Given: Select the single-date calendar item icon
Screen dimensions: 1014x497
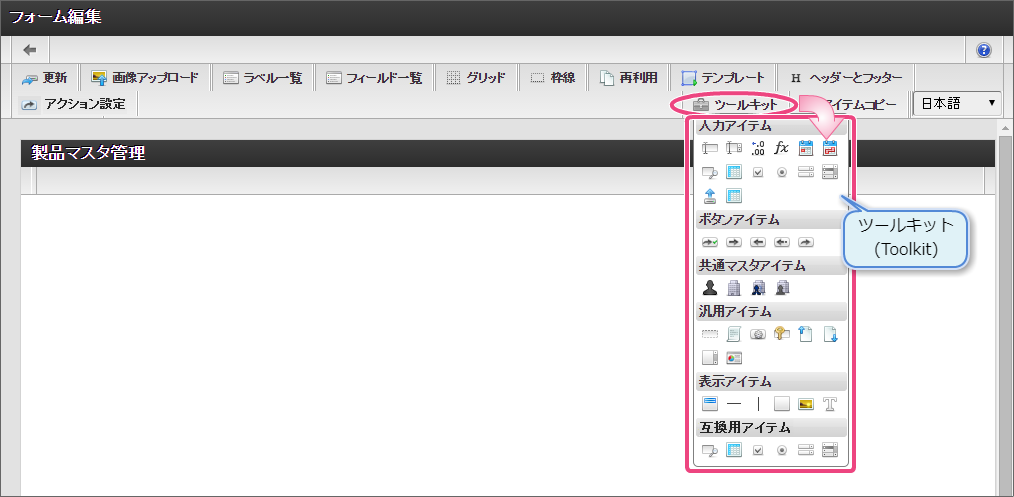Looking at the screenshot, I should [805, 148].
